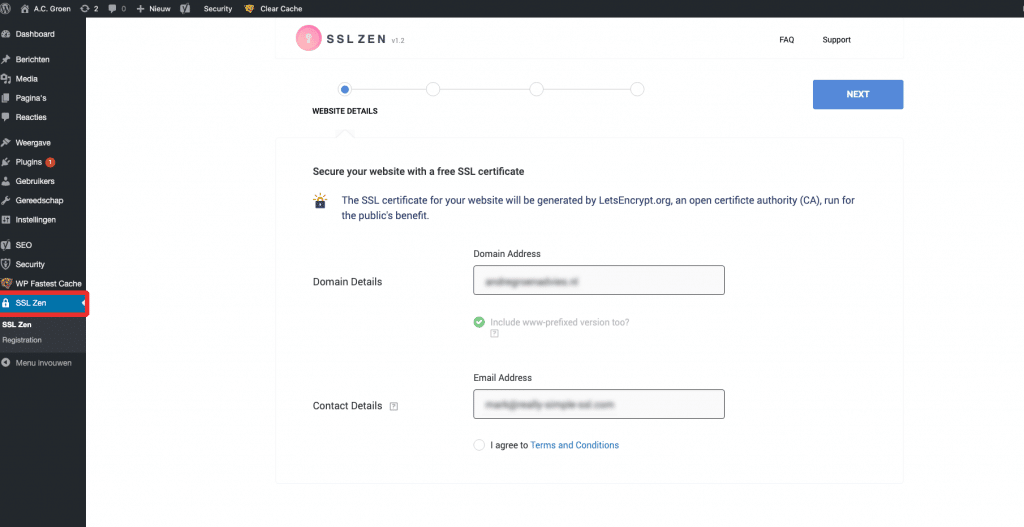Select the fourth wizard step circle
This screenshot has width=1024, height=527.
pyautogui.click(x=637, y=89)
